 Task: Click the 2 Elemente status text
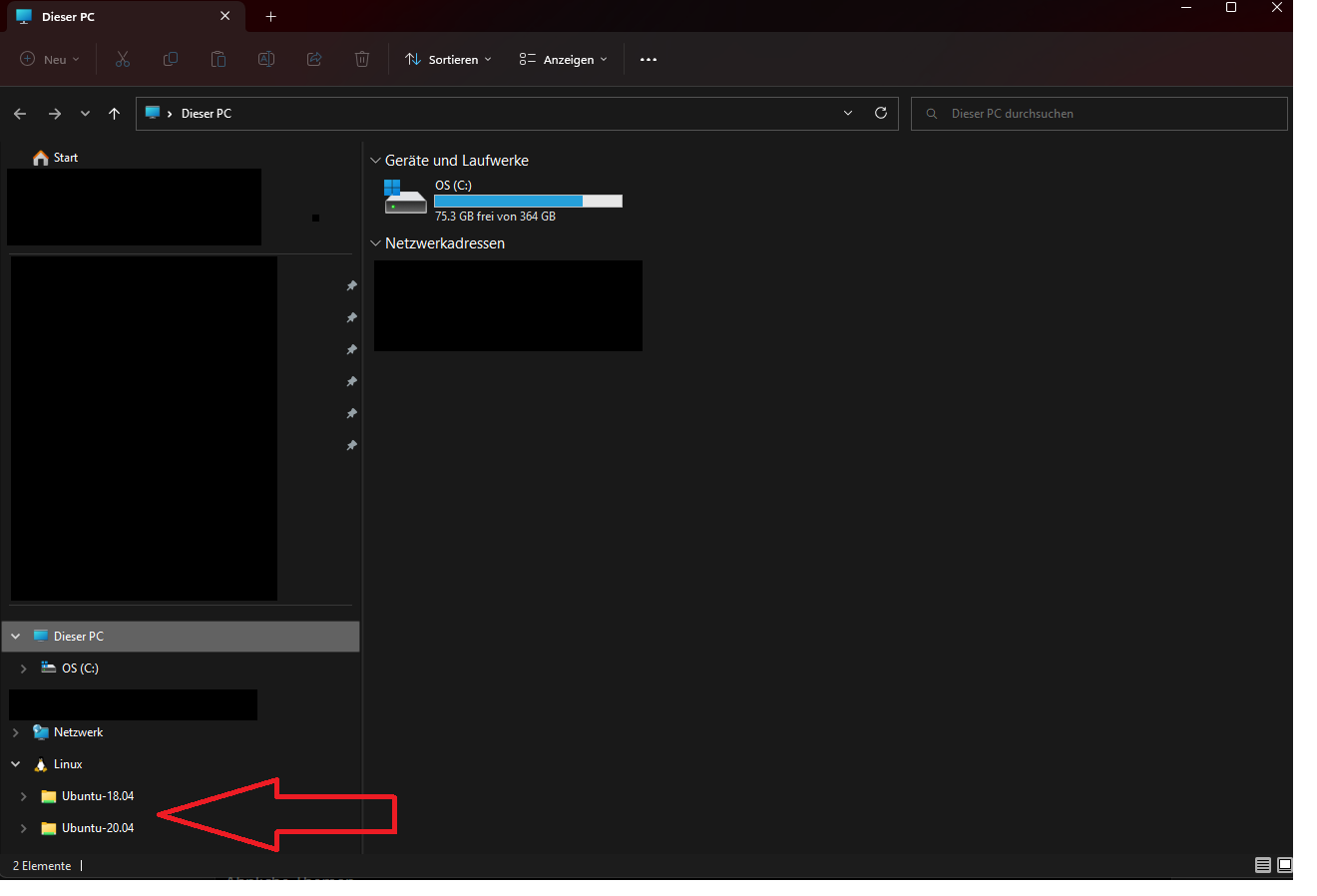pos(42,866)
